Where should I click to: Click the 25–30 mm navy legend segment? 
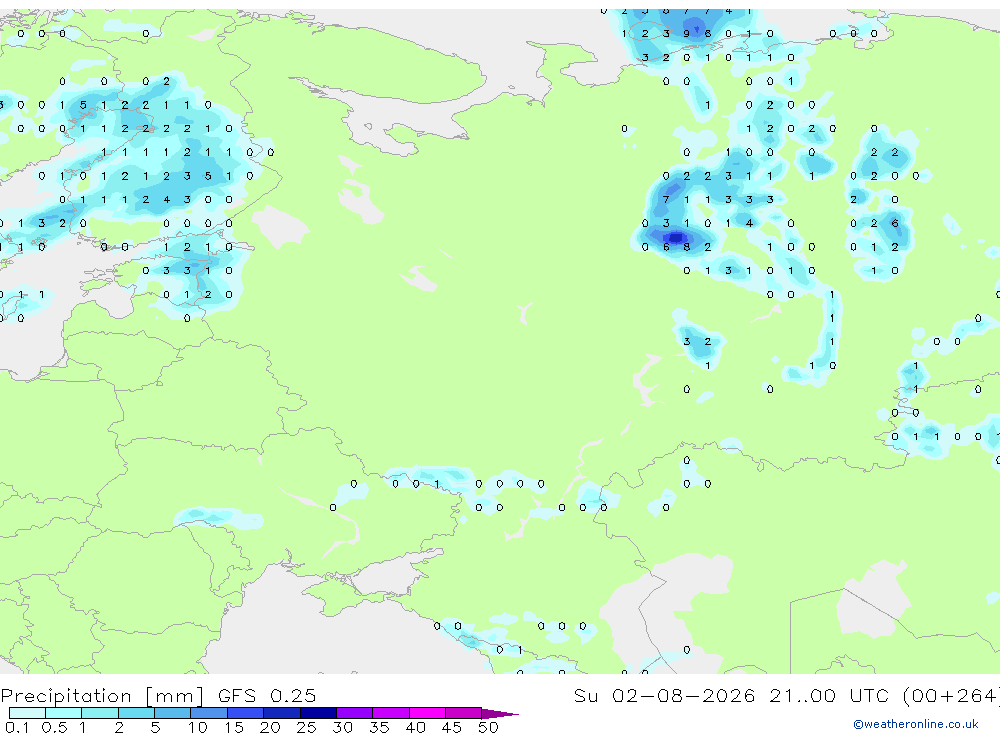pyautogui.click(x=318, y=713)
